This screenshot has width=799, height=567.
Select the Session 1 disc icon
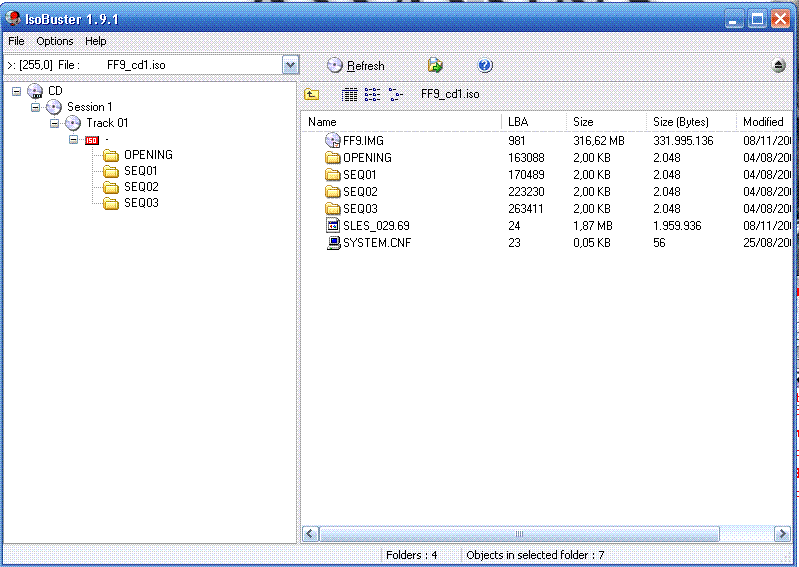54,107
